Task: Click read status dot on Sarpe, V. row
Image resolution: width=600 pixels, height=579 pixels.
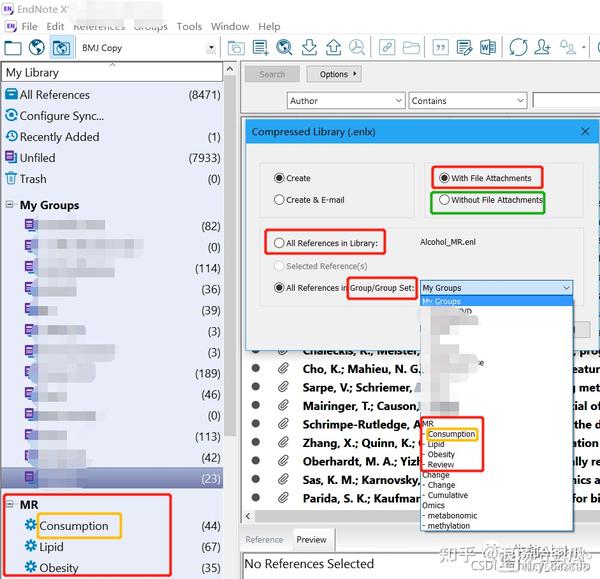Action: click(256, 387)
